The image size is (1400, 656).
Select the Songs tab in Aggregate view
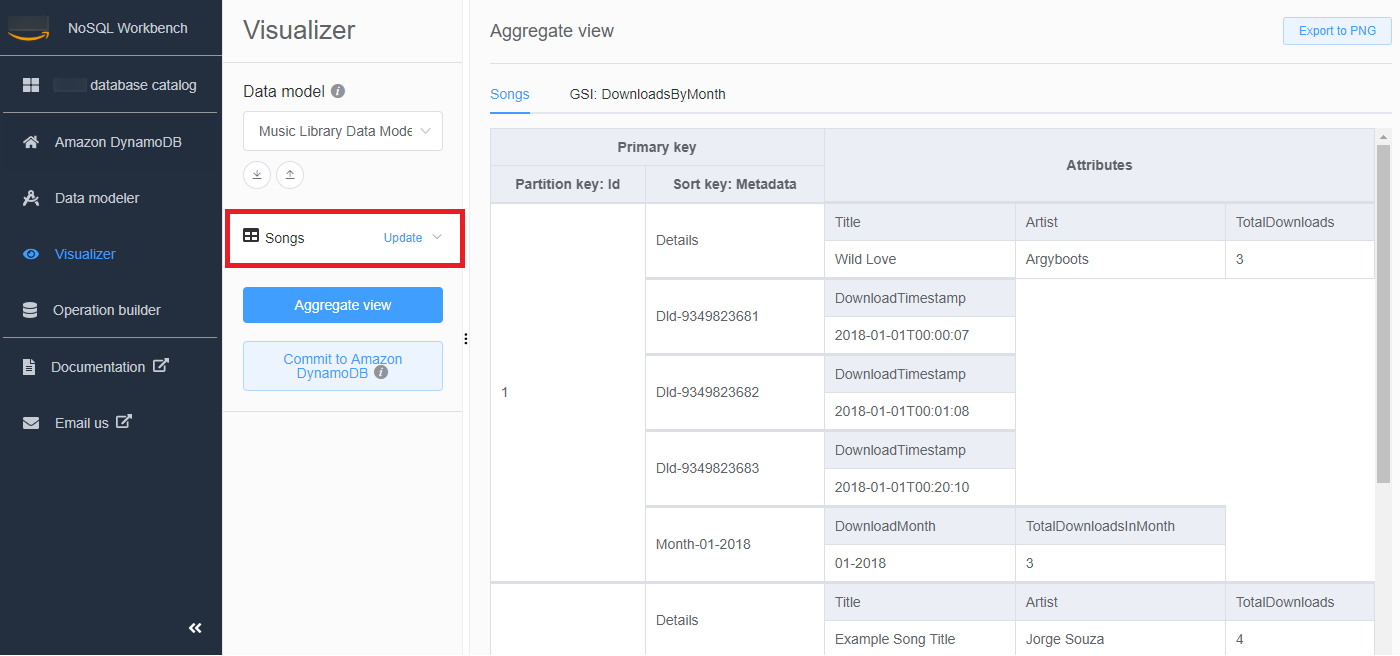point(509,94)
